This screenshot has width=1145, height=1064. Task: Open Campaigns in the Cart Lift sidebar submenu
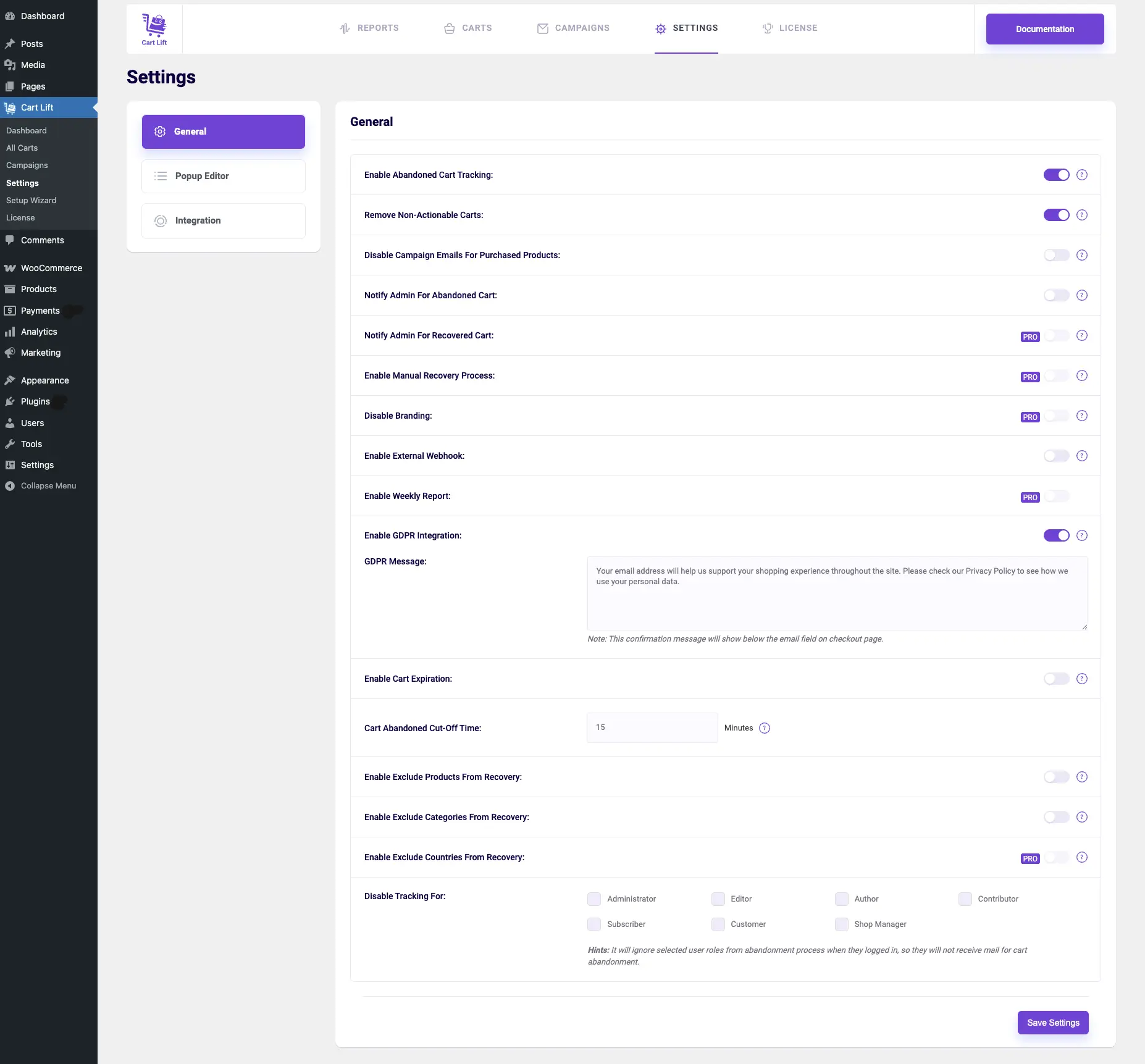[27, 165]
